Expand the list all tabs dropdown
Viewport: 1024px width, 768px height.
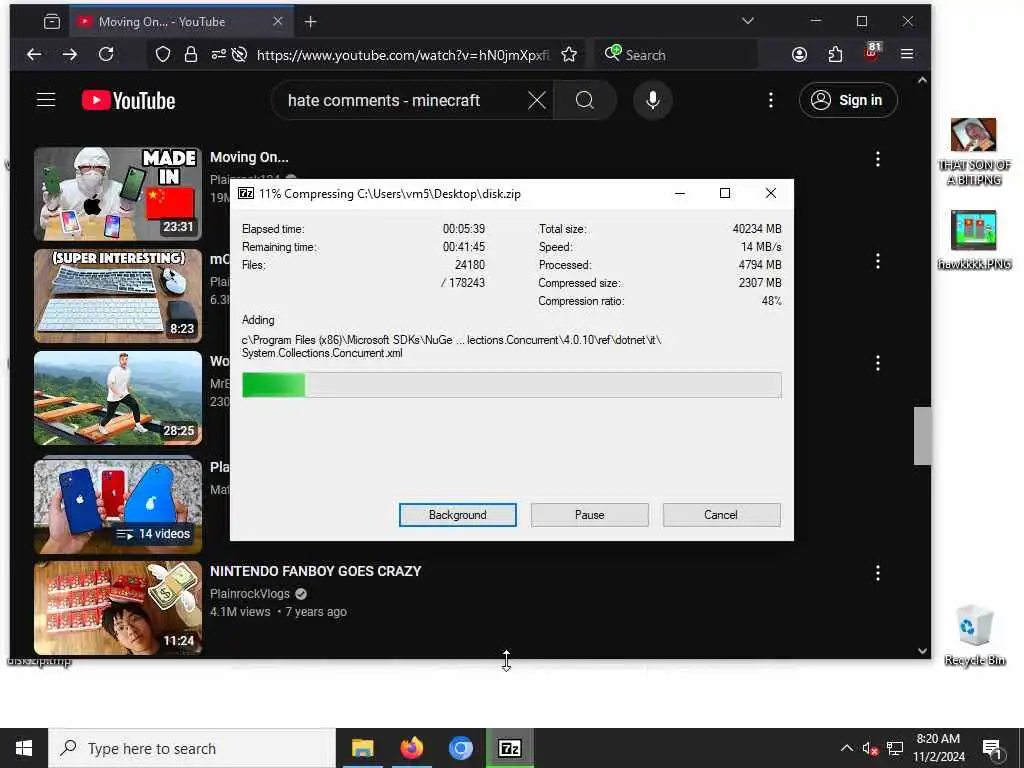(748, 22)
